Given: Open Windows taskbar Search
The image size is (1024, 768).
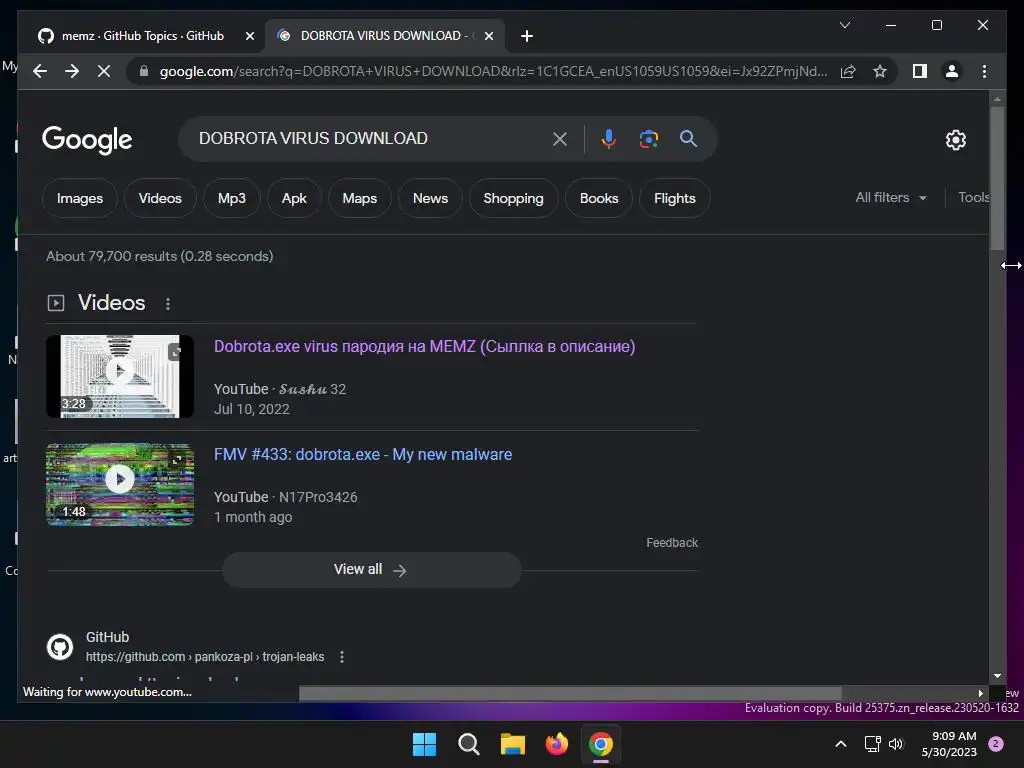Looking at the screenshot, I should point(468,744).
